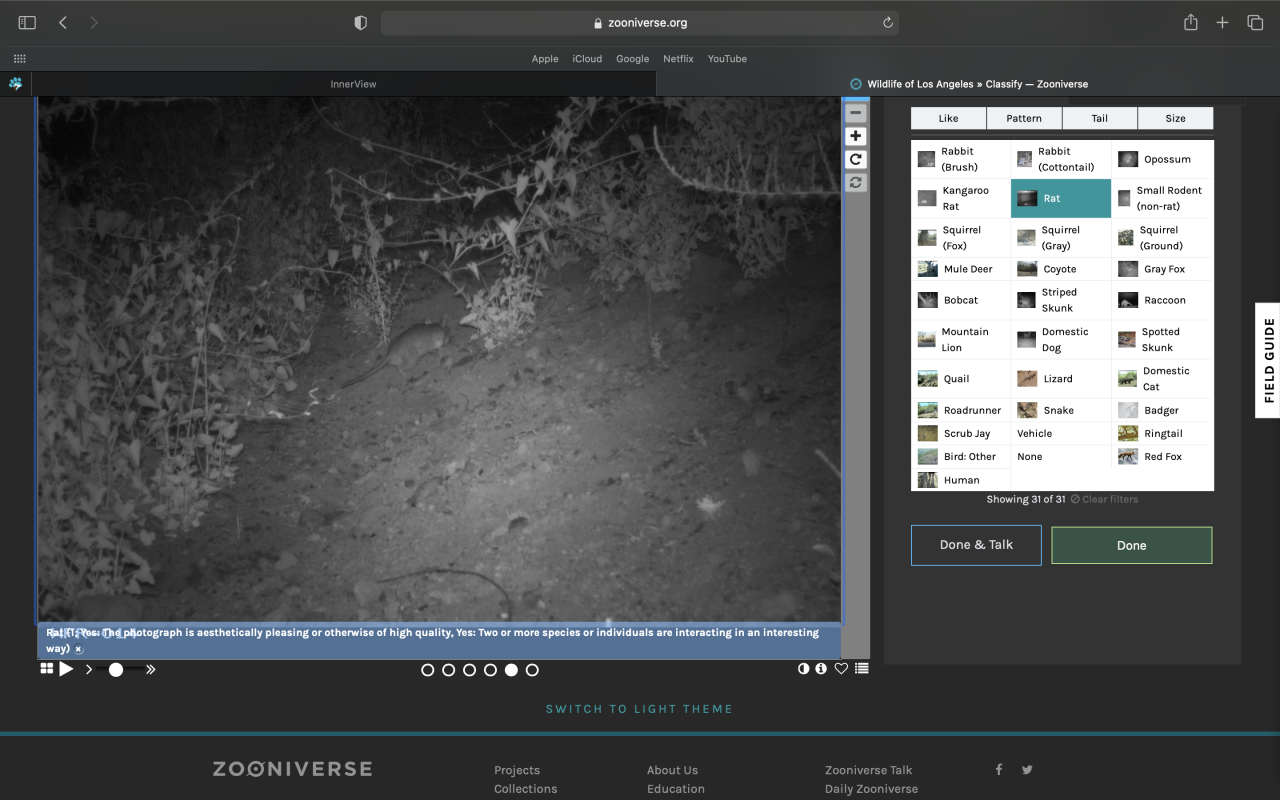
Task: Open the Safari sidebar
Action: (x=27, y=22)
